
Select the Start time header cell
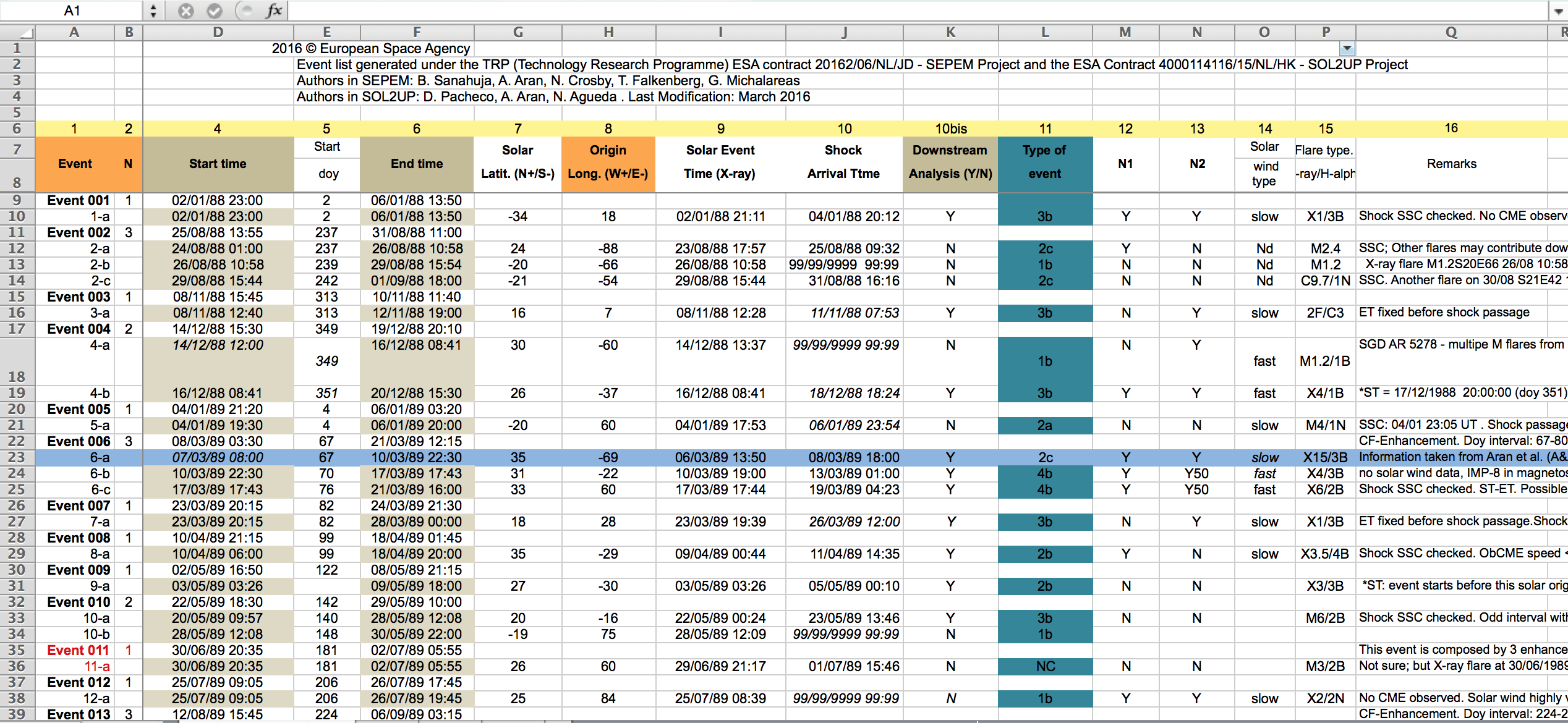[218, 164]
